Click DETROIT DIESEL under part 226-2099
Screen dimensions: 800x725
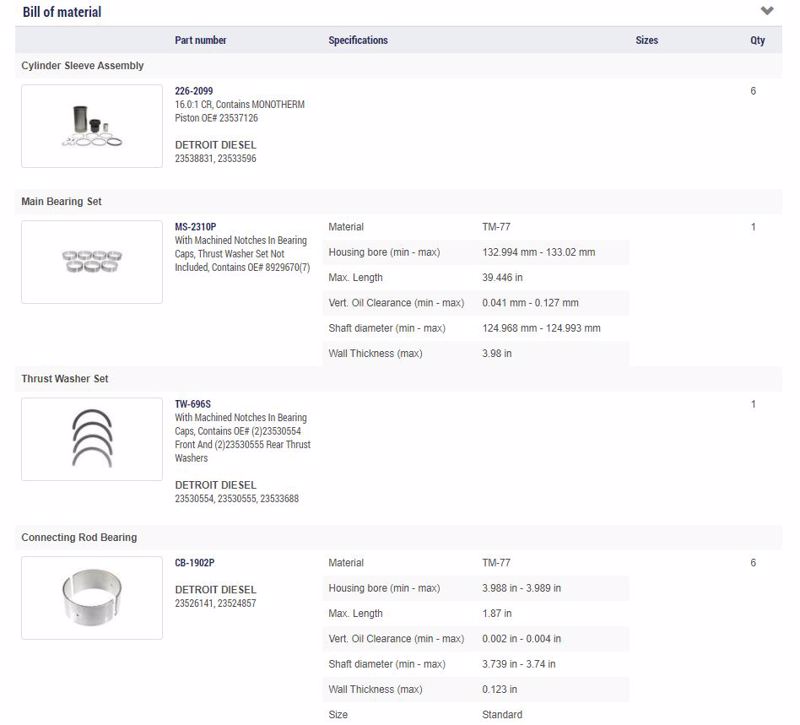215,145
